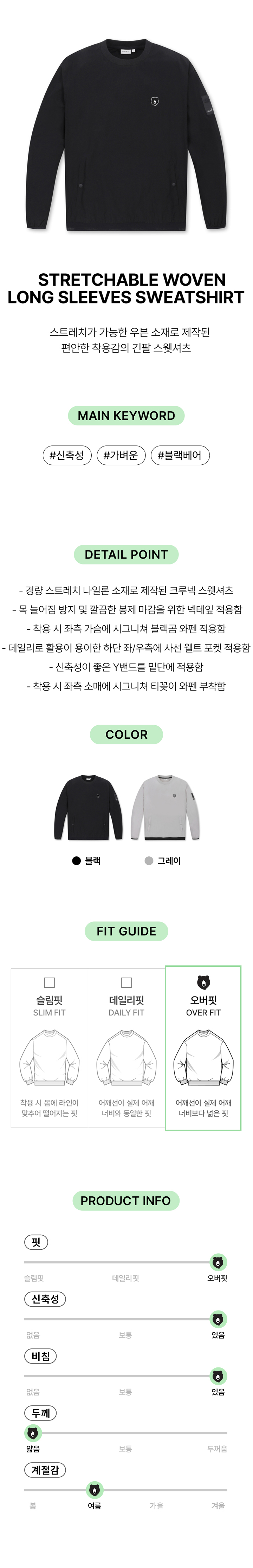This screenshot has width=253, height=1568.
Task: Click the bear marker on the 두께 slider
Action: pyautogui.click(x=33, y=1433)
